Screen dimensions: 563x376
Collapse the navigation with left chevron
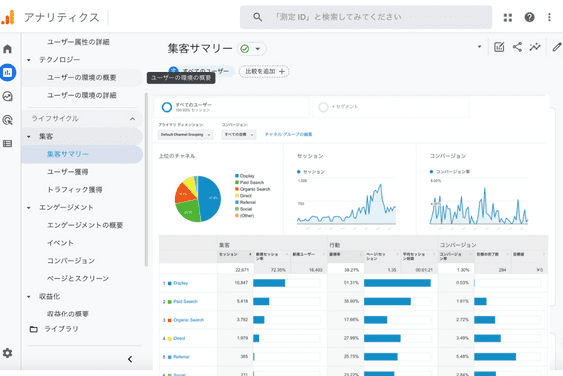[x=130, y=359]
